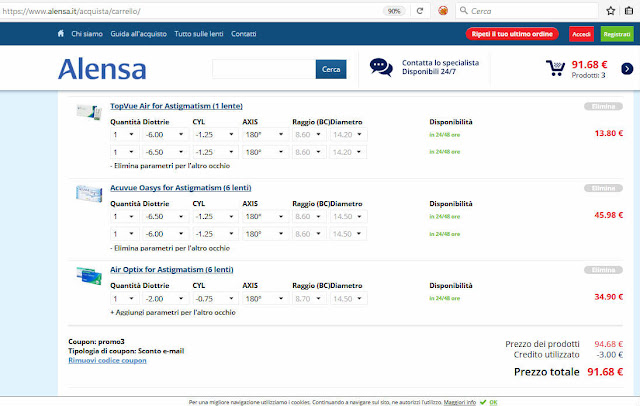Click the 90% zoom indicator in address bar

(x=394, y=11)
